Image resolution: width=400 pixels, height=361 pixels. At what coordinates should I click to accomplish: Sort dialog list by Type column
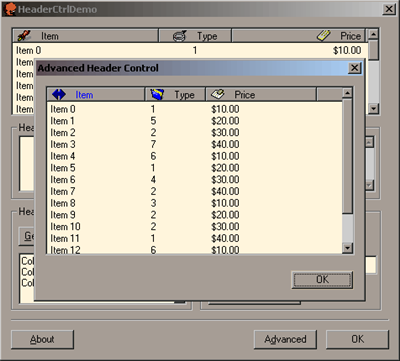(175, 95)
